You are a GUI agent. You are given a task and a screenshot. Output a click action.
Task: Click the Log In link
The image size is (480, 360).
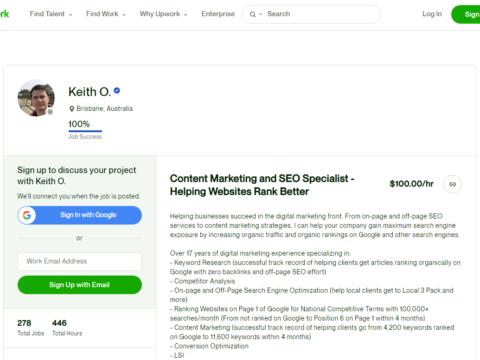click(432, 14)
